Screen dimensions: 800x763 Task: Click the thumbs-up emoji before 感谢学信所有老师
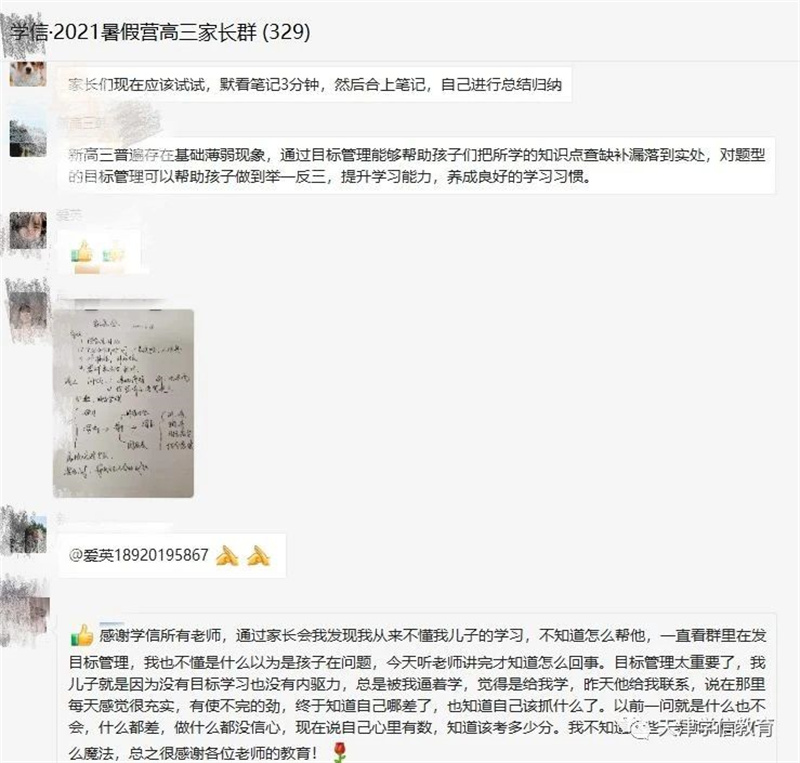[82, 636]
